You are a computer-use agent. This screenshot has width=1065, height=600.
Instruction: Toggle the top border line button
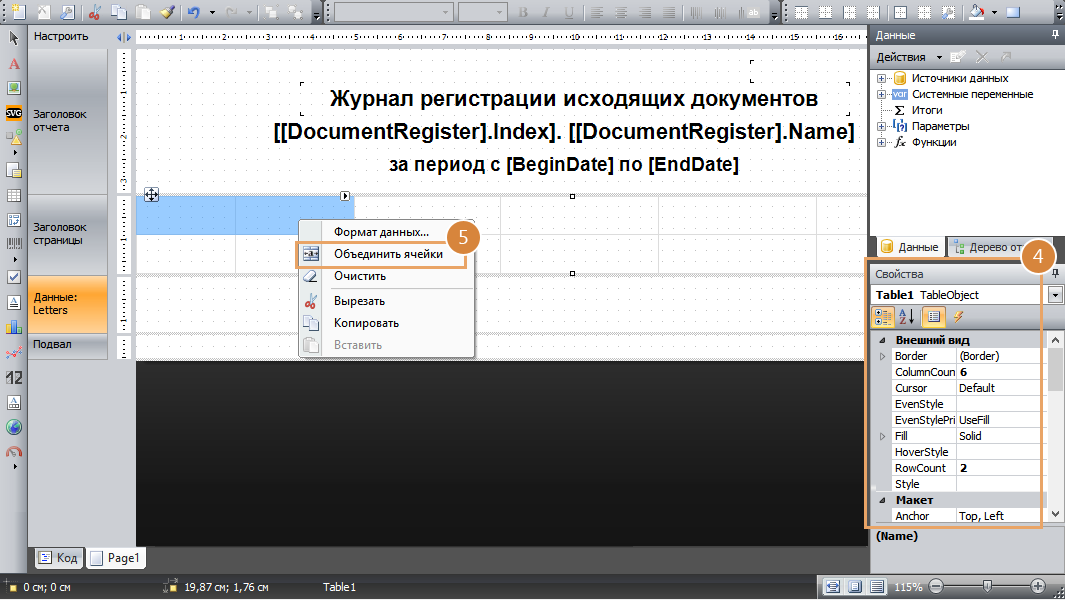coord(801,12)
